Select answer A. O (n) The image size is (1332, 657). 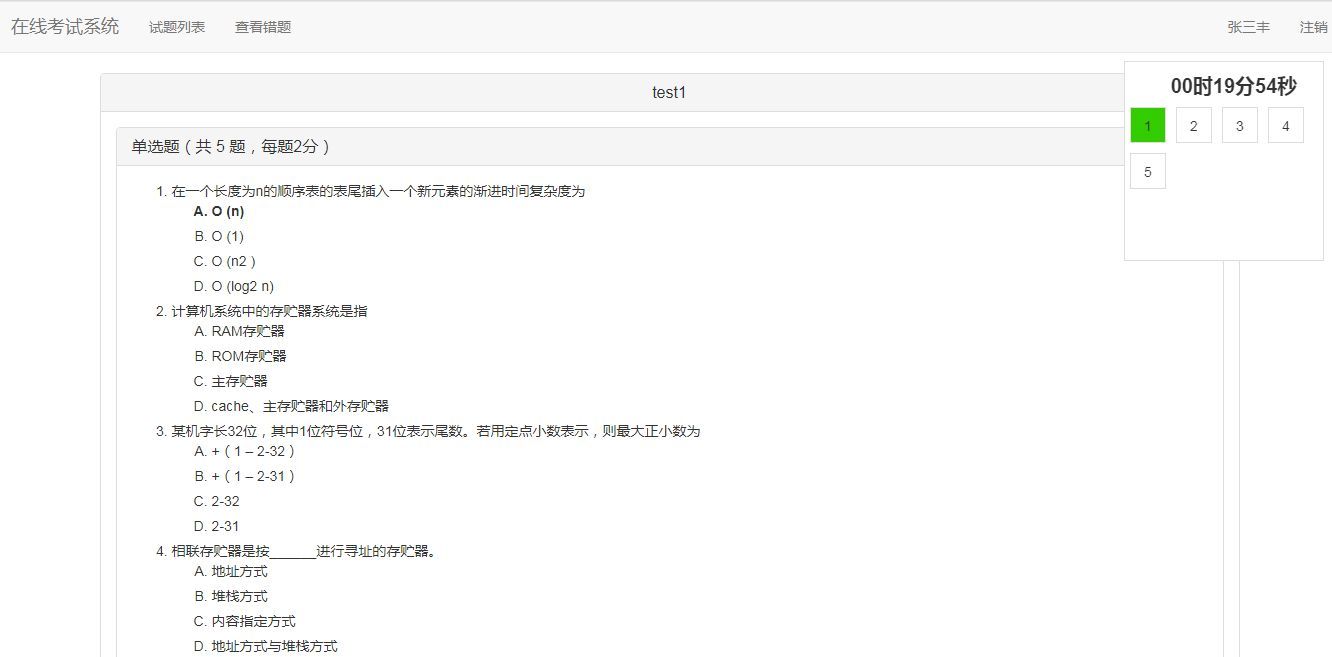[x=219, y=211]
